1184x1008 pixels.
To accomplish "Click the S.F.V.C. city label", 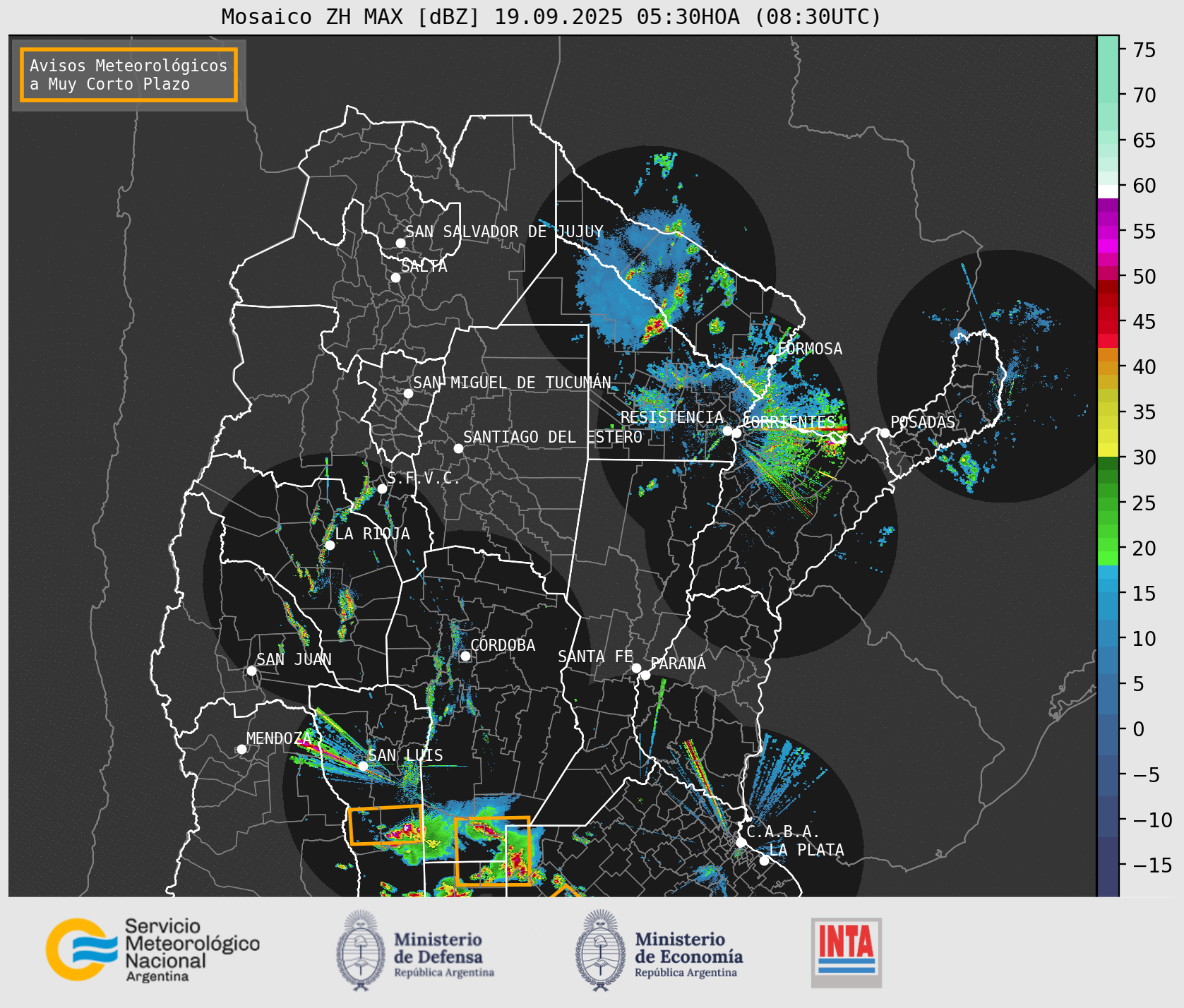I will click(424, 478).
